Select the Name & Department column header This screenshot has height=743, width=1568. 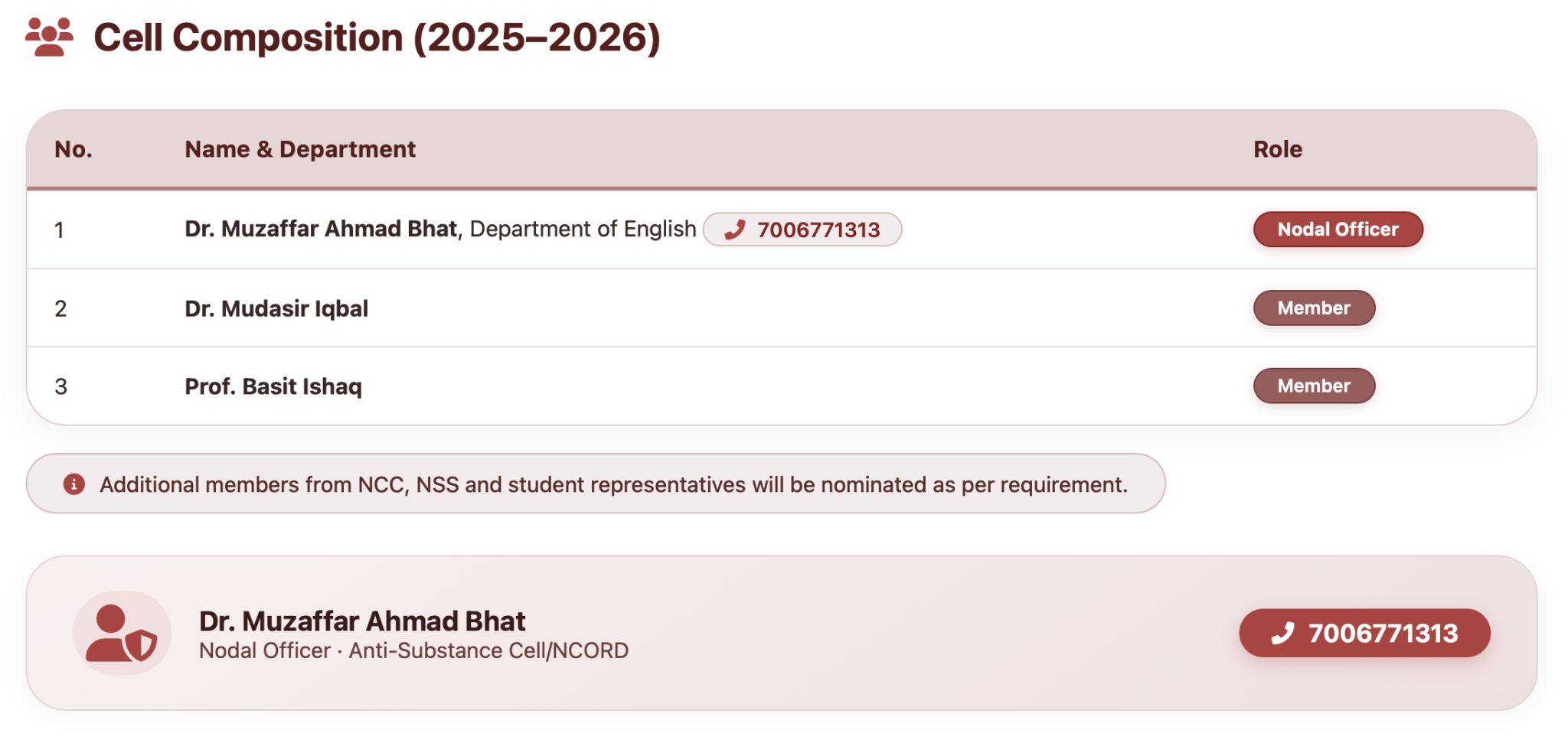point(300,149)
